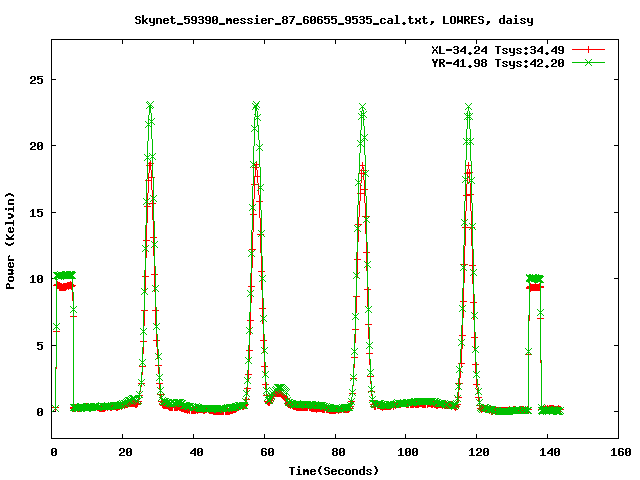
Task: Click the green peak top near 28 seconds
Action: pyautogui.click(x=150, y=105)
